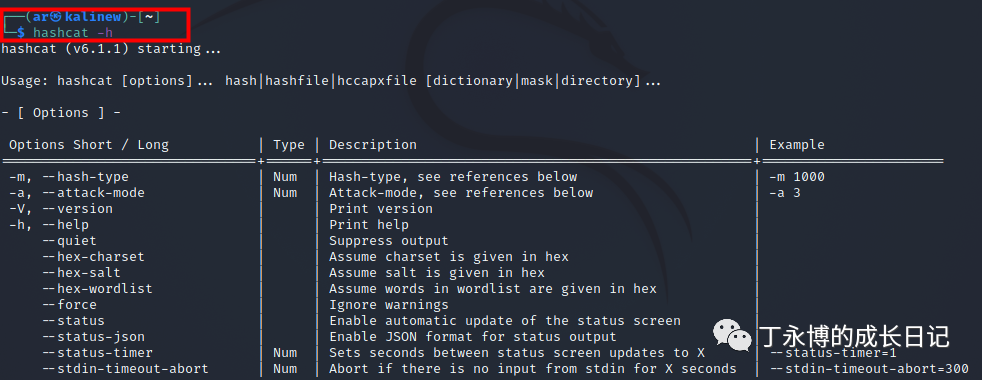The image size is (982, 380).
Task: Select the '-V, --version' option text
Action: point(61,208)
